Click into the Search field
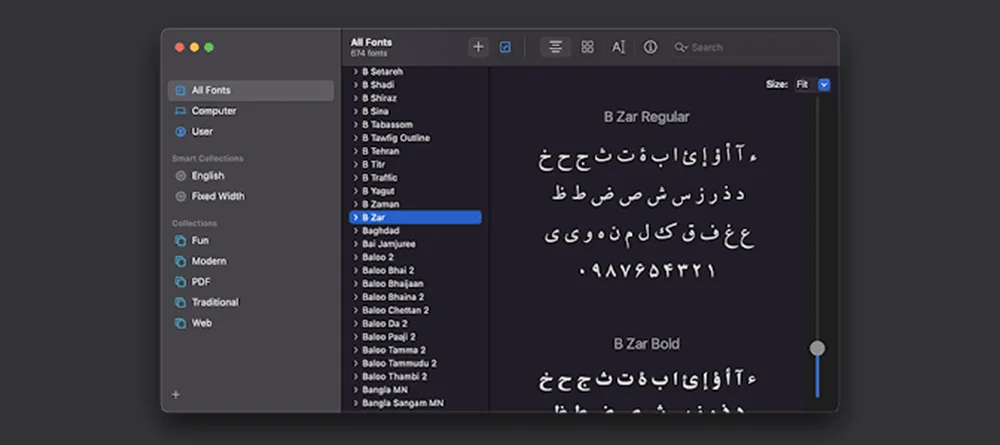This screenshot has height=445, width=1000. pos(753,47)
